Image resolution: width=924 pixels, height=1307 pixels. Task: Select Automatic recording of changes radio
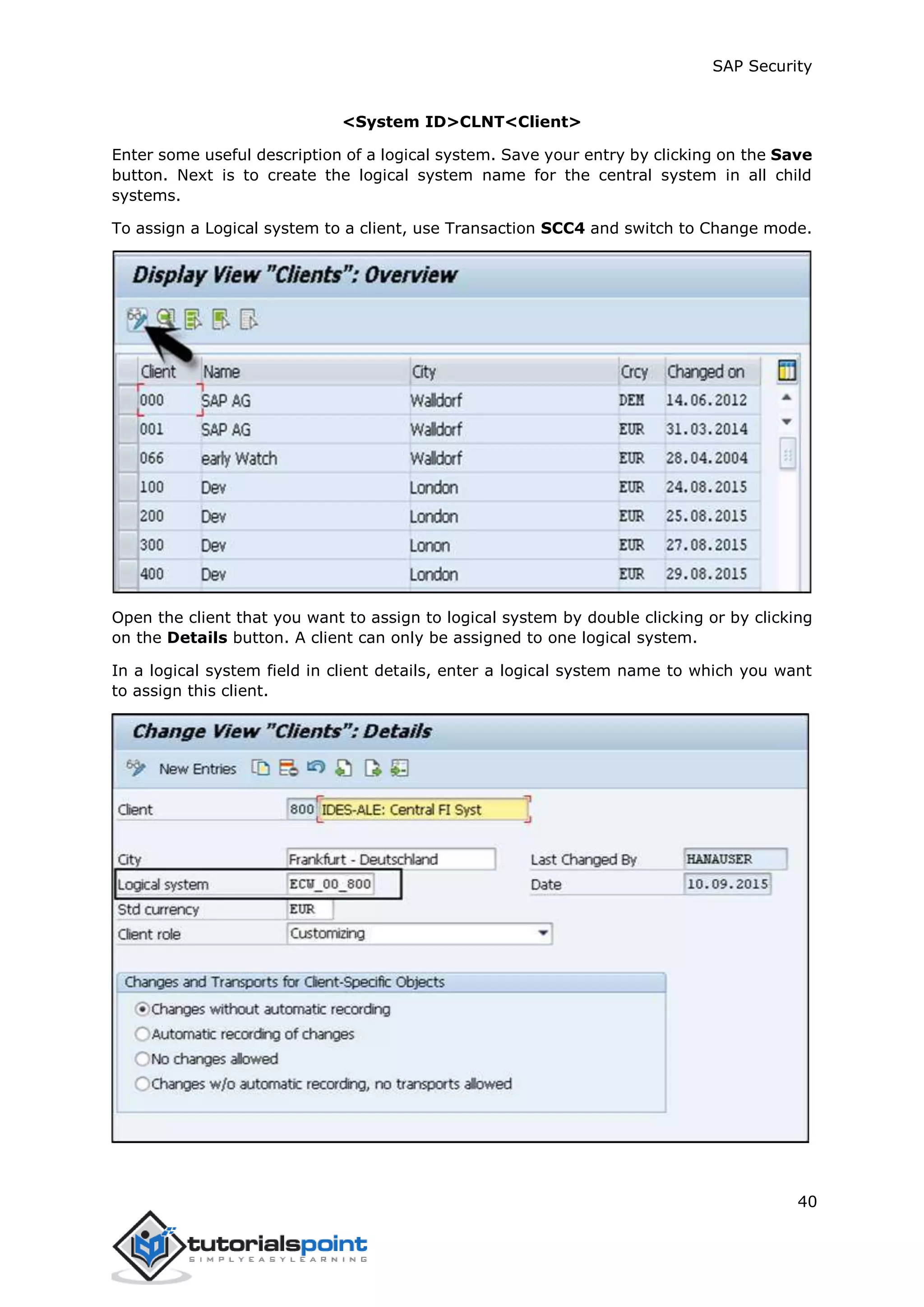[x=142, y=1034]
